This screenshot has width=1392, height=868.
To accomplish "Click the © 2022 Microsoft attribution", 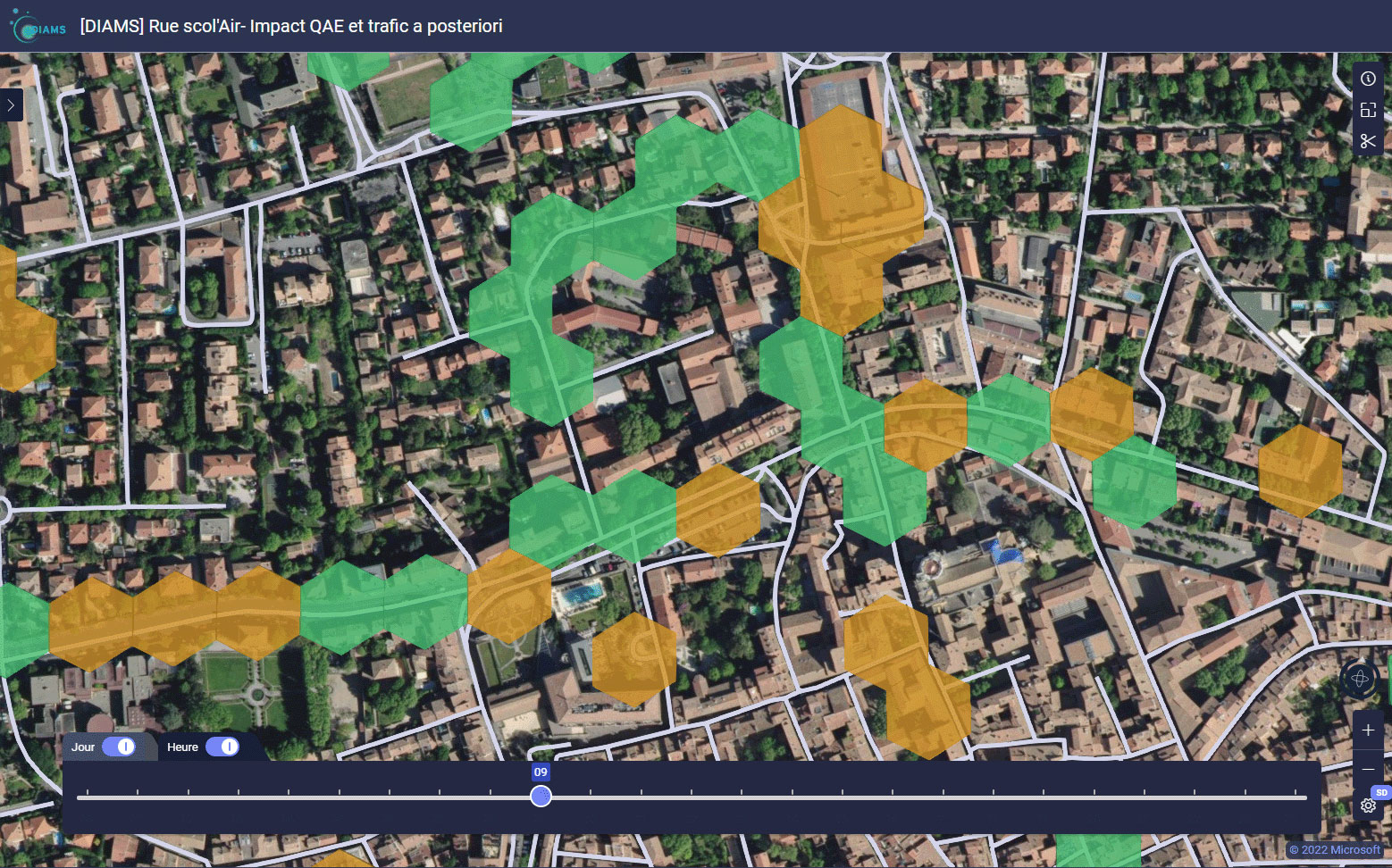I will 1335,850.
